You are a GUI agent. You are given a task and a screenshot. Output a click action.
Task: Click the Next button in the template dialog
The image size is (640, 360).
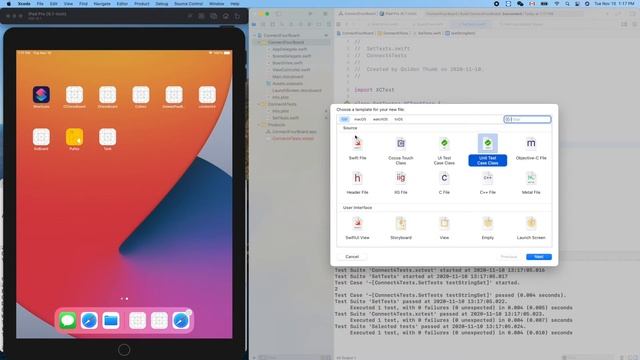coord(539,257)
